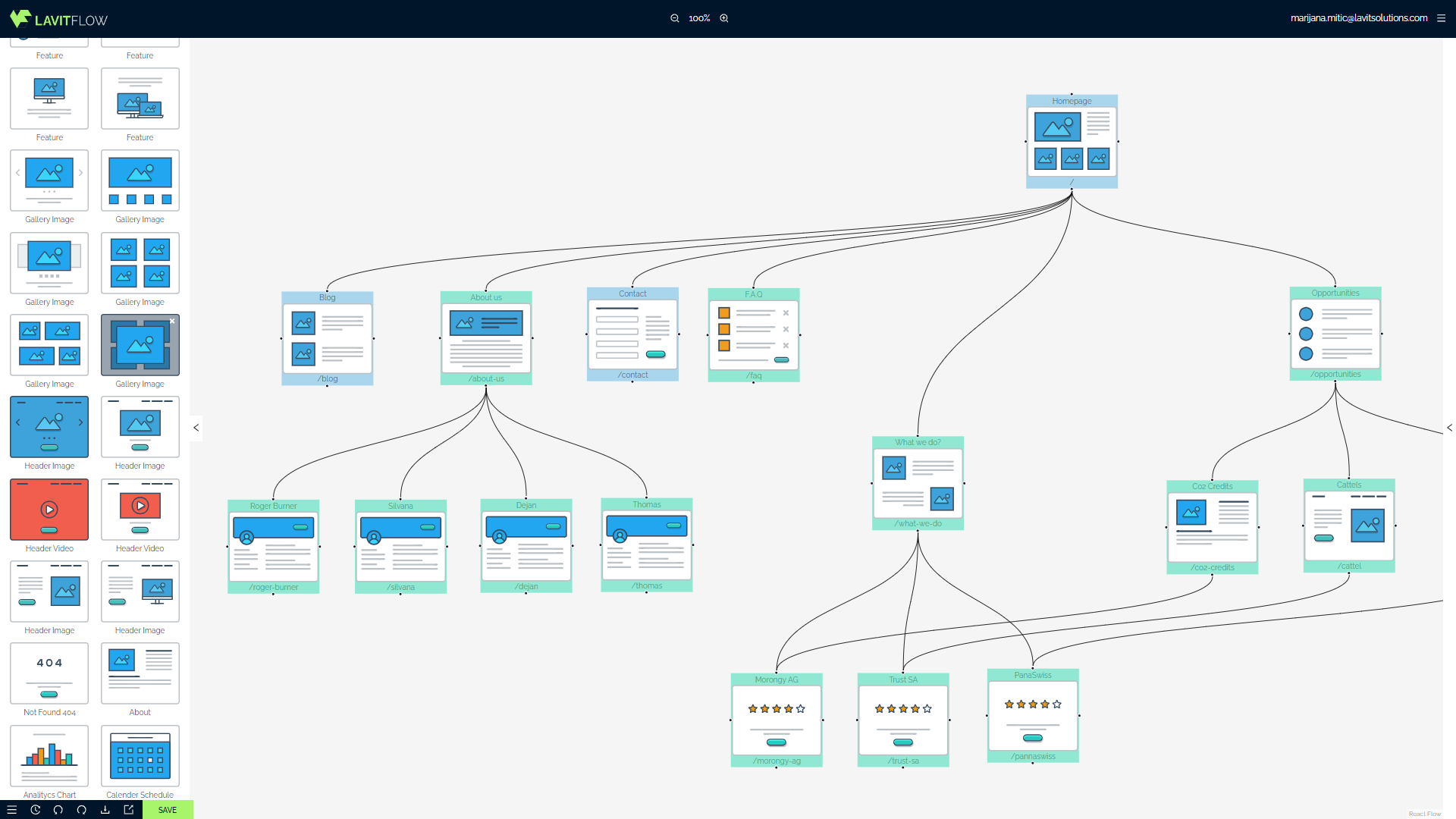This screenshot has width=1456, height=819.
Task: Select the PanaSwiss node
Action: click(1033, 716)
